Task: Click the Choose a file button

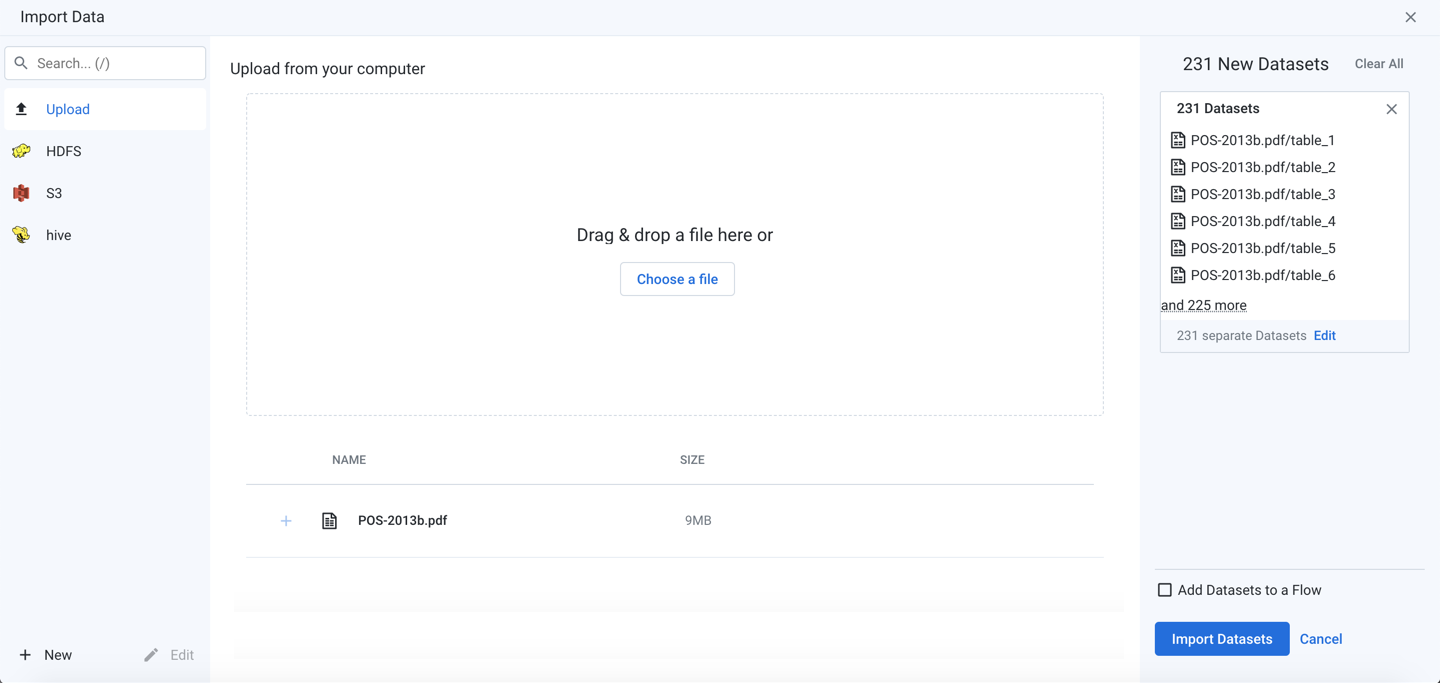Action: [x=677, y=279]
